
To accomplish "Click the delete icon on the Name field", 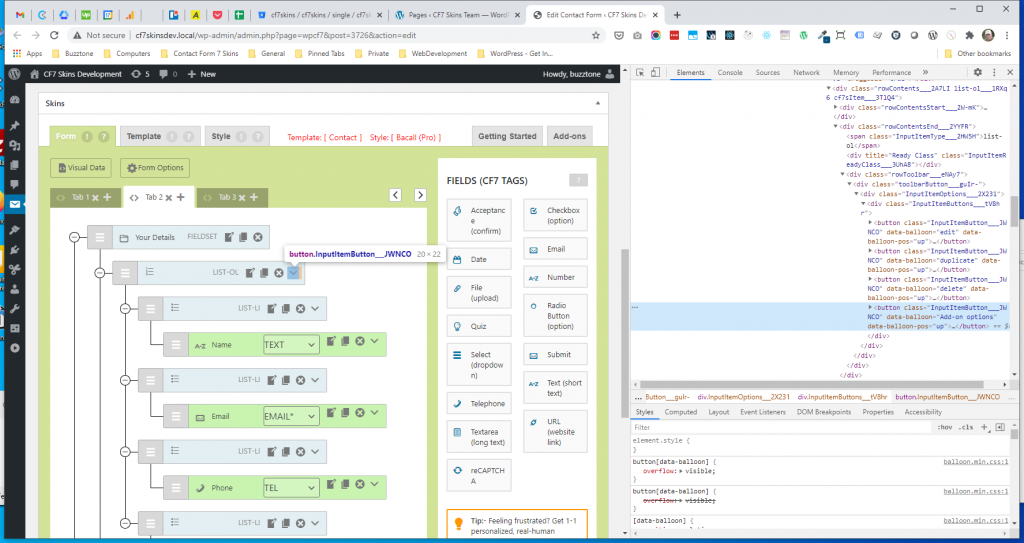I will (359, 342).
